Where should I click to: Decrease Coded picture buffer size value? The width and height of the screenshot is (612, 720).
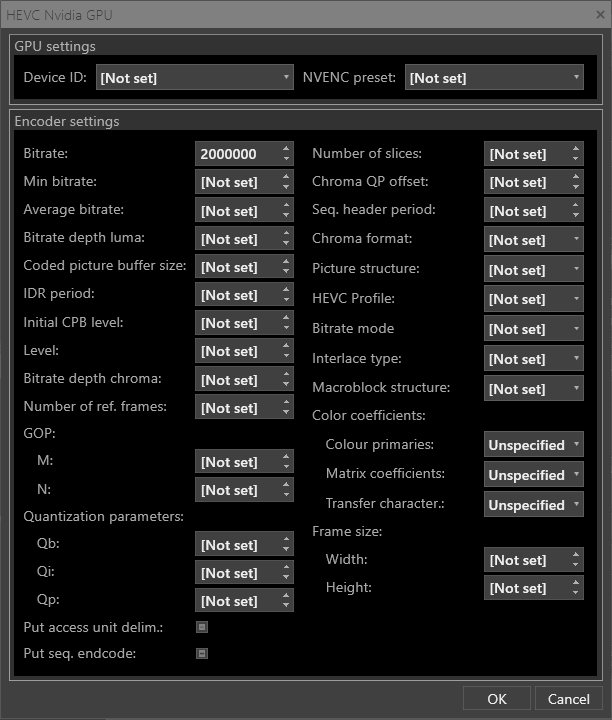[286, 271]
